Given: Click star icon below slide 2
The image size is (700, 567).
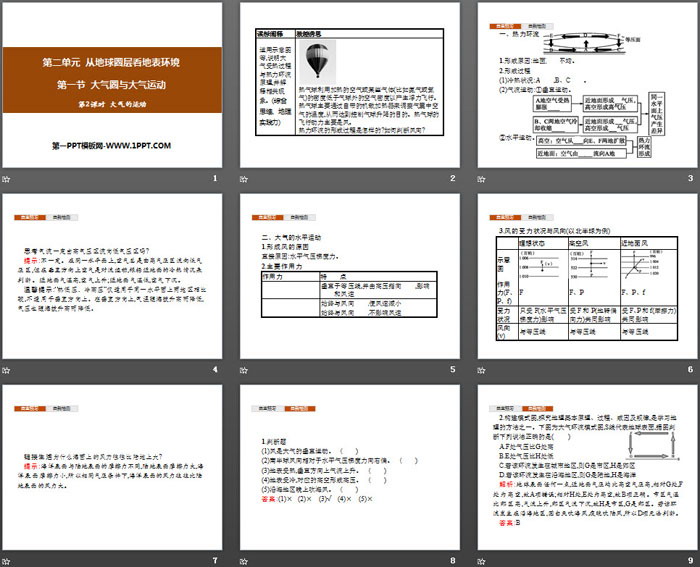Looking at the screenshot, I should 244,179.
